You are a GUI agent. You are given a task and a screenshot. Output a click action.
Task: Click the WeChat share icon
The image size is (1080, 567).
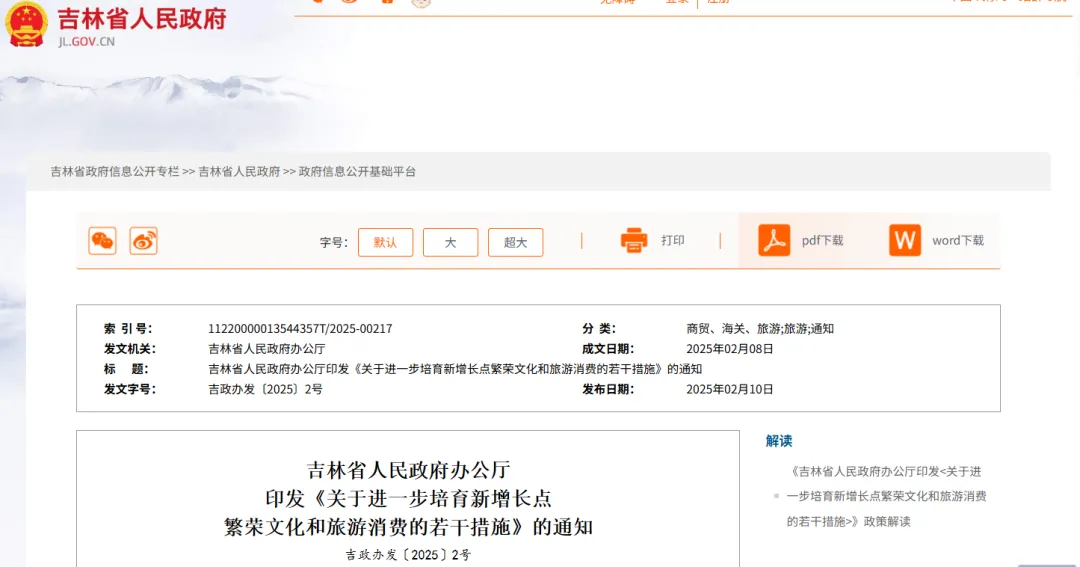102,241
